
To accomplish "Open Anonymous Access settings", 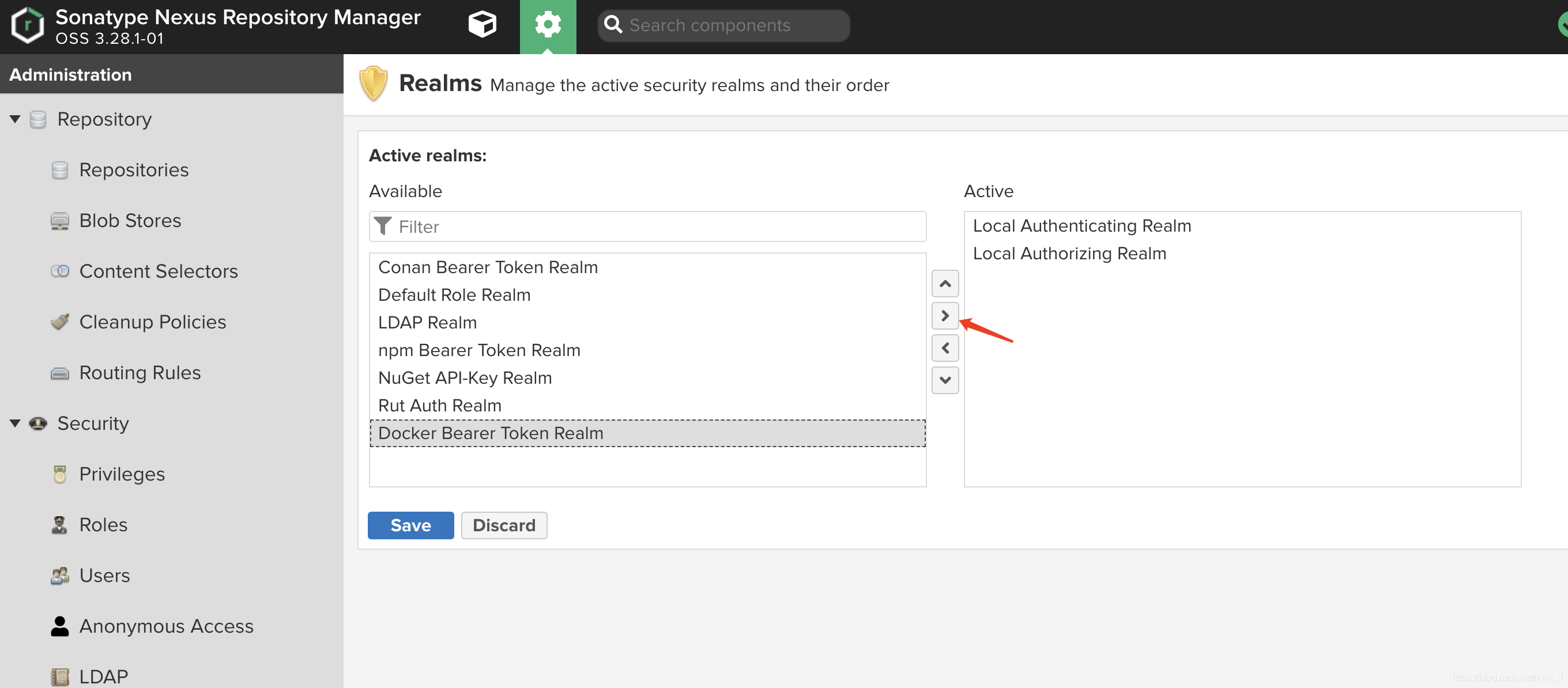I will 165,626.
